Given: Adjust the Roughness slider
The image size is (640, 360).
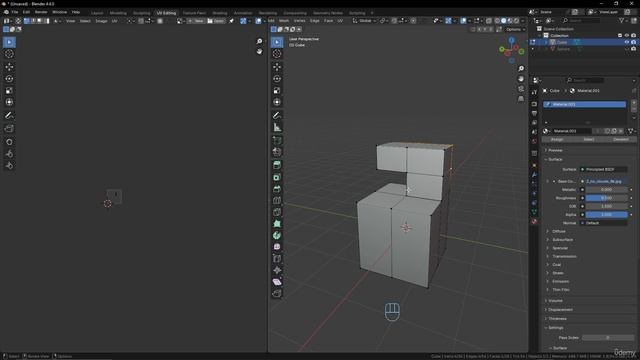Looking at the screenshot, I should 607,198.
